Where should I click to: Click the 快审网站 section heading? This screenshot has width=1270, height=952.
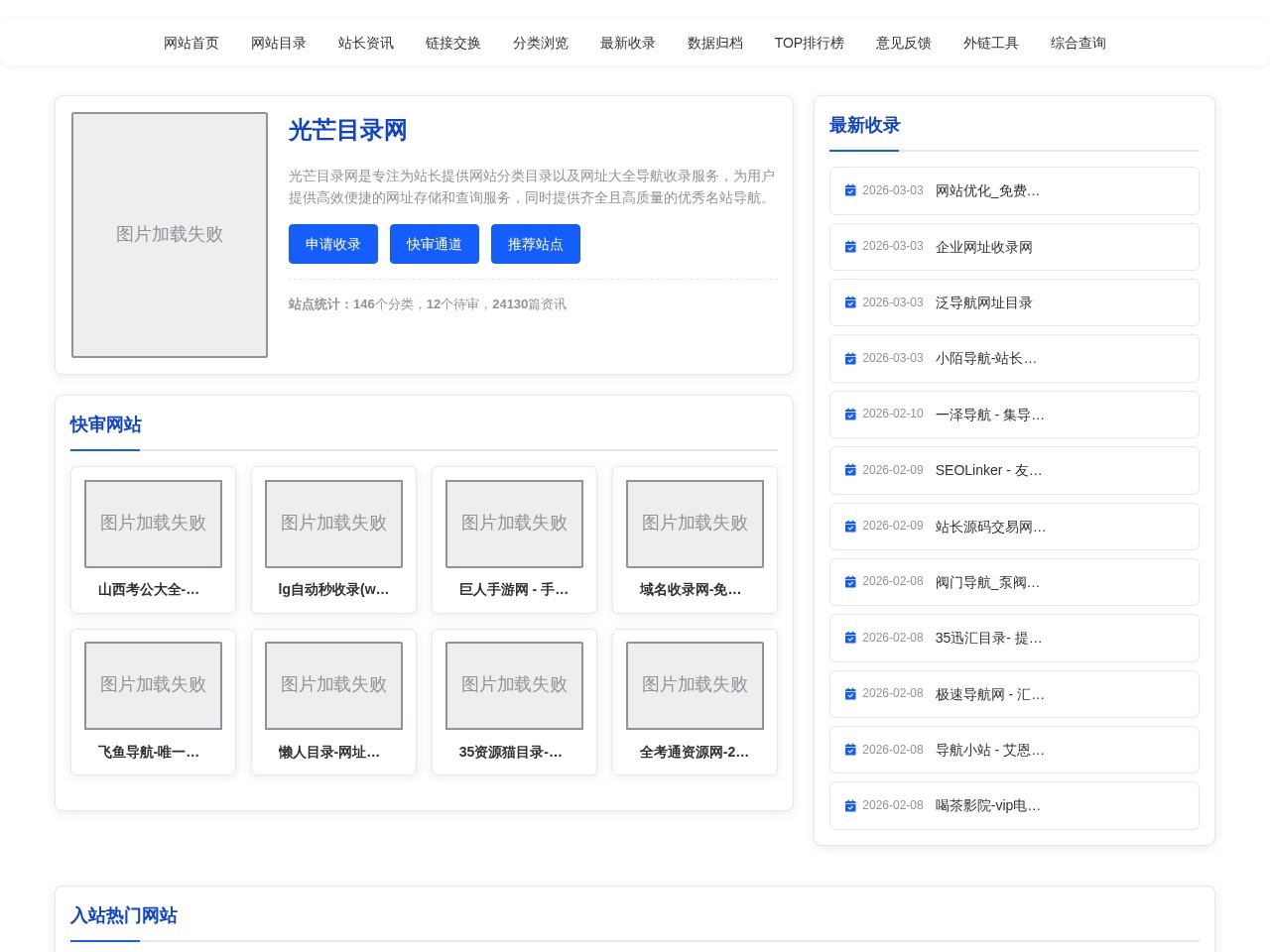point(105,424)
